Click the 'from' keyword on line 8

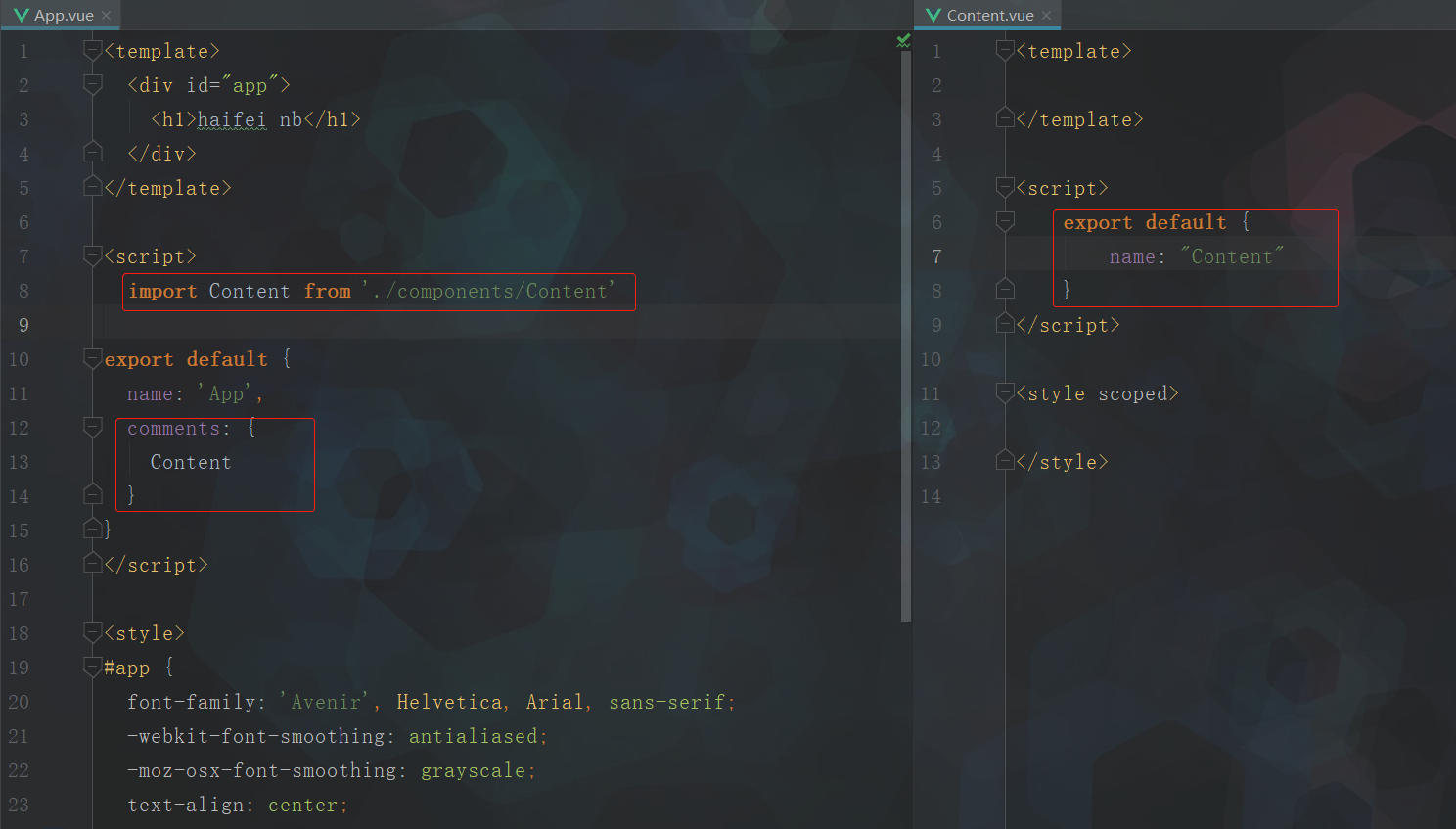327,292
